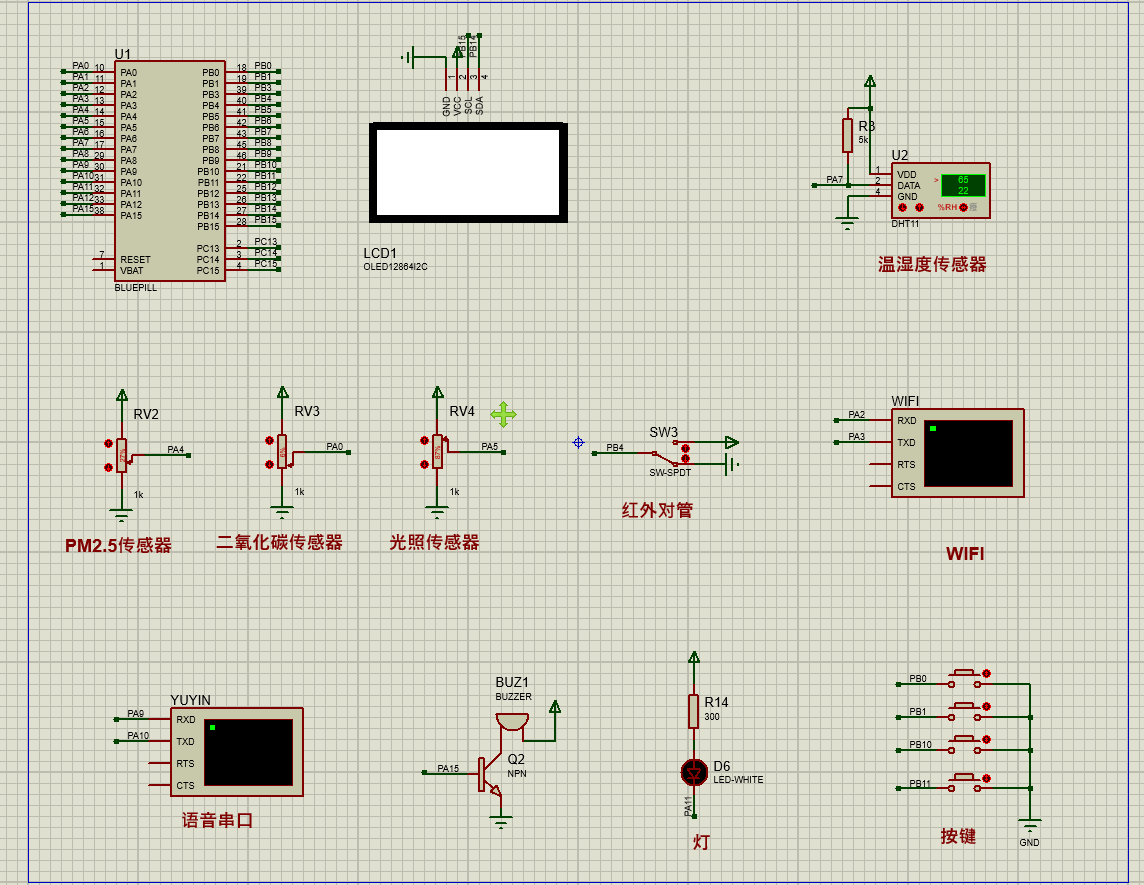
Task: Click the PA15 net label near transistor Q2
Action: point(448,768)
